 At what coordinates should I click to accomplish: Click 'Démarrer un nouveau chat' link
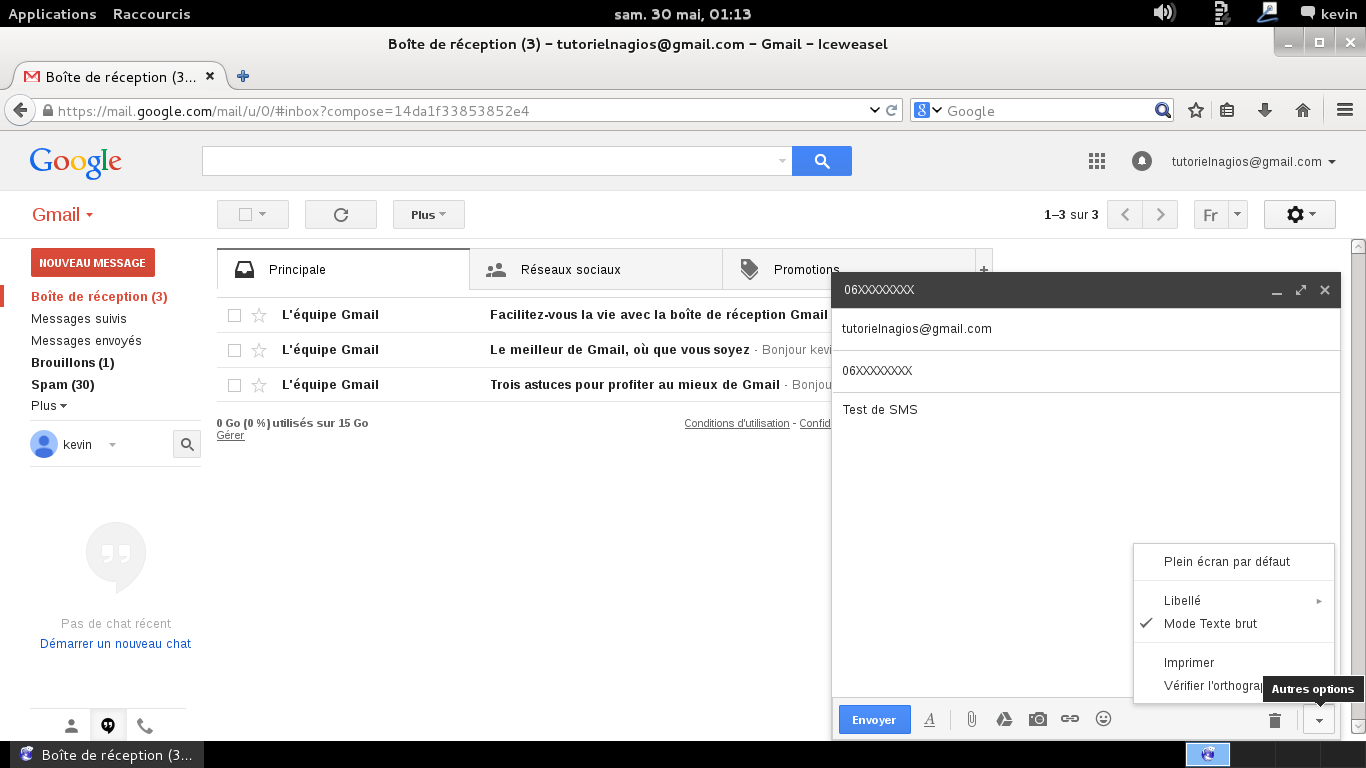pyautogui.click(x=115, y=644)
